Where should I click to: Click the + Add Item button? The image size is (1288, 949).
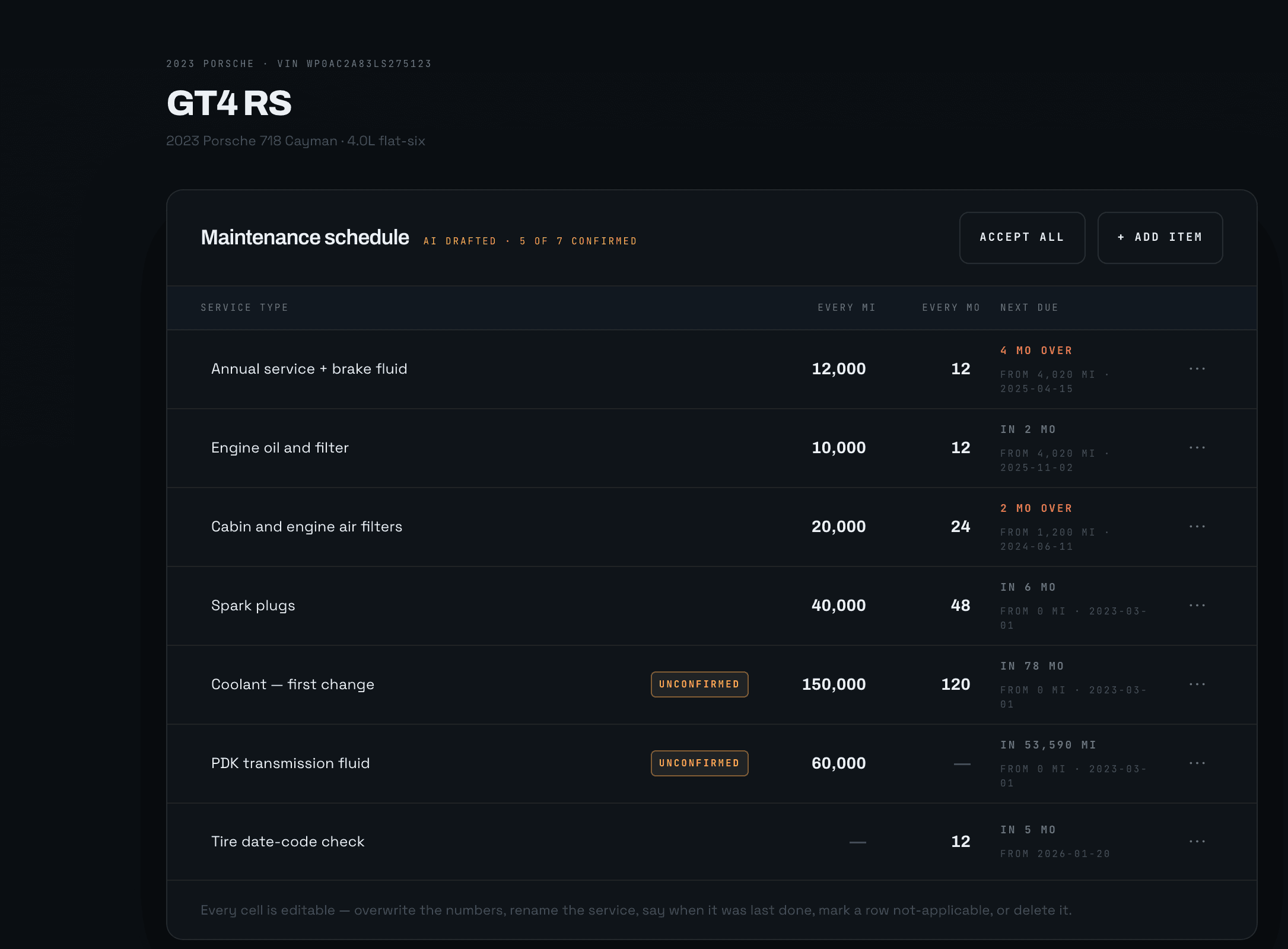pos(1160,237)
